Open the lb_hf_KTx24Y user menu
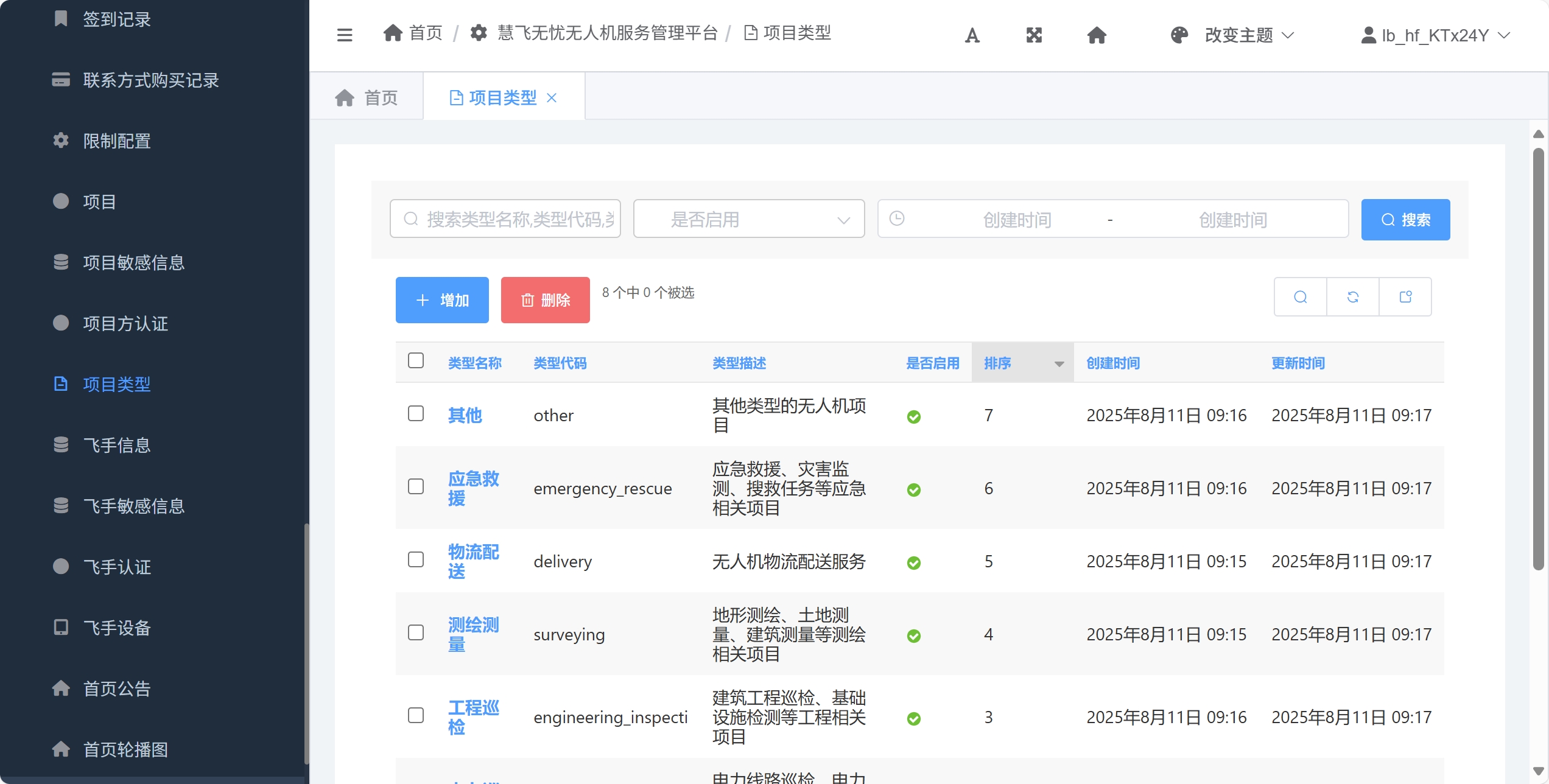The width and height of the screenshot is (1549, 784). point(1436,35)
